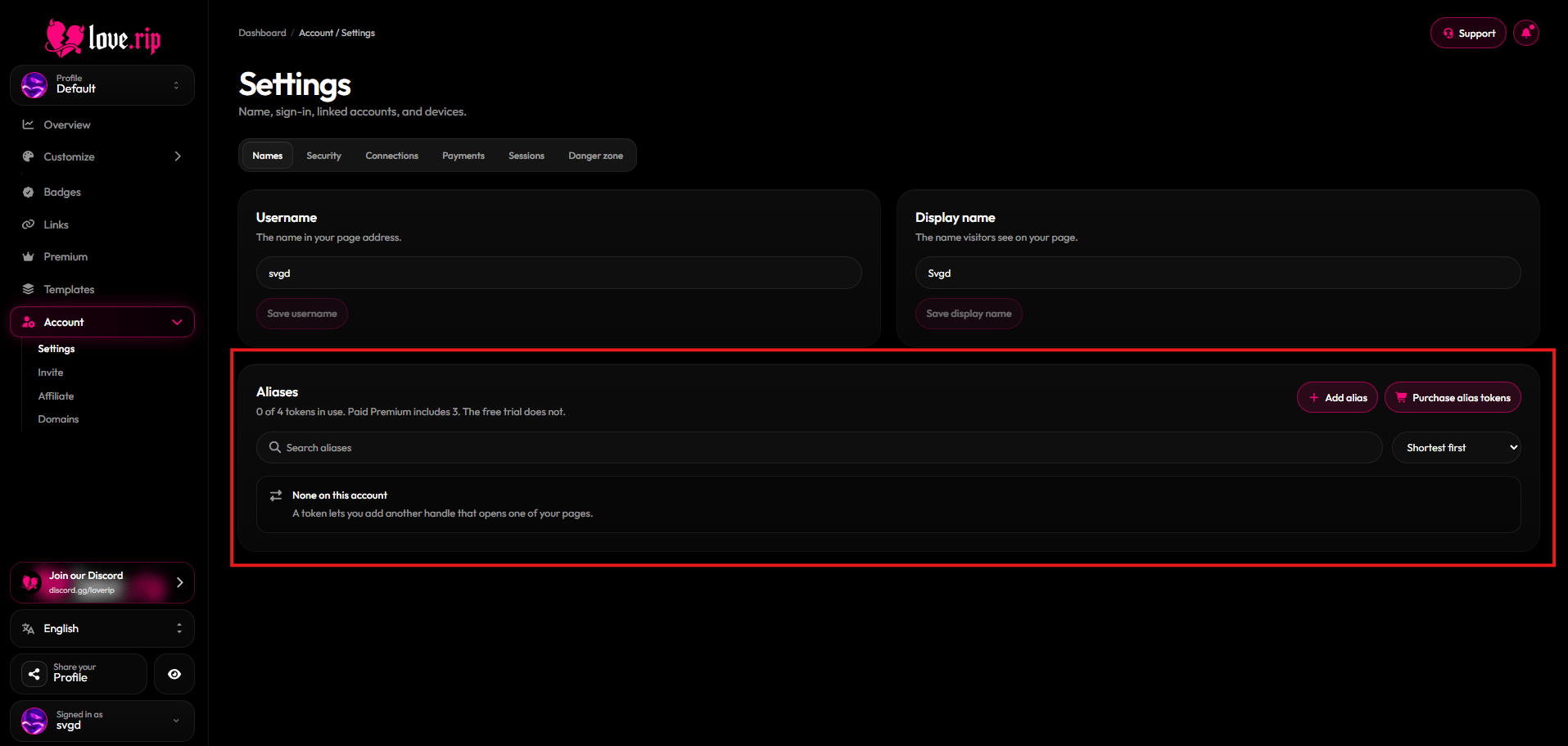Select the Names tab
The height and width of the screenshot is (746, 1568).
[267, 156]
